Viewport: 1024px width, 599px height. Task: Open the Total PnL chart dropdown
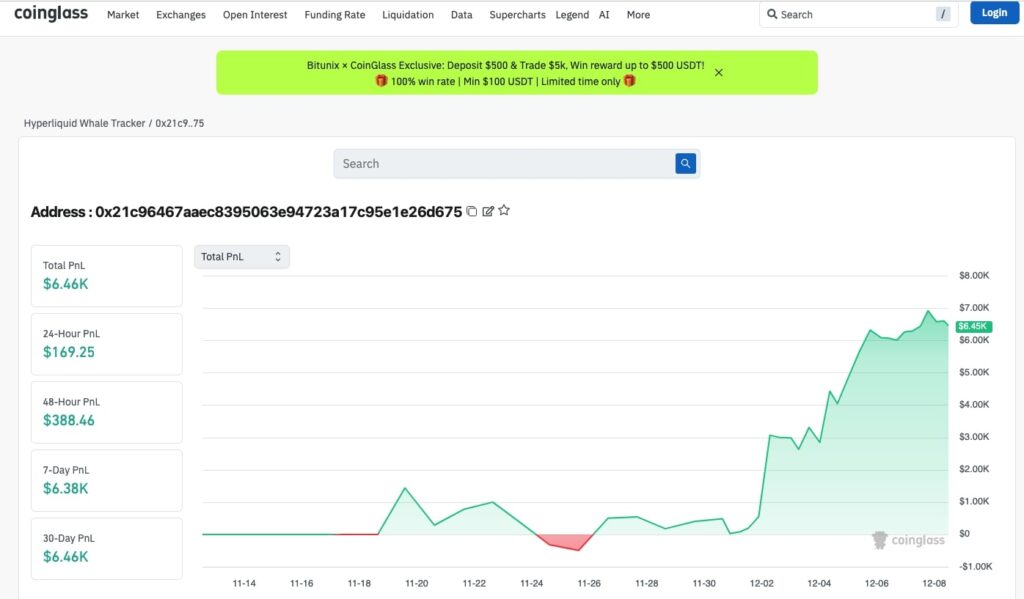[x=241, y=257]
